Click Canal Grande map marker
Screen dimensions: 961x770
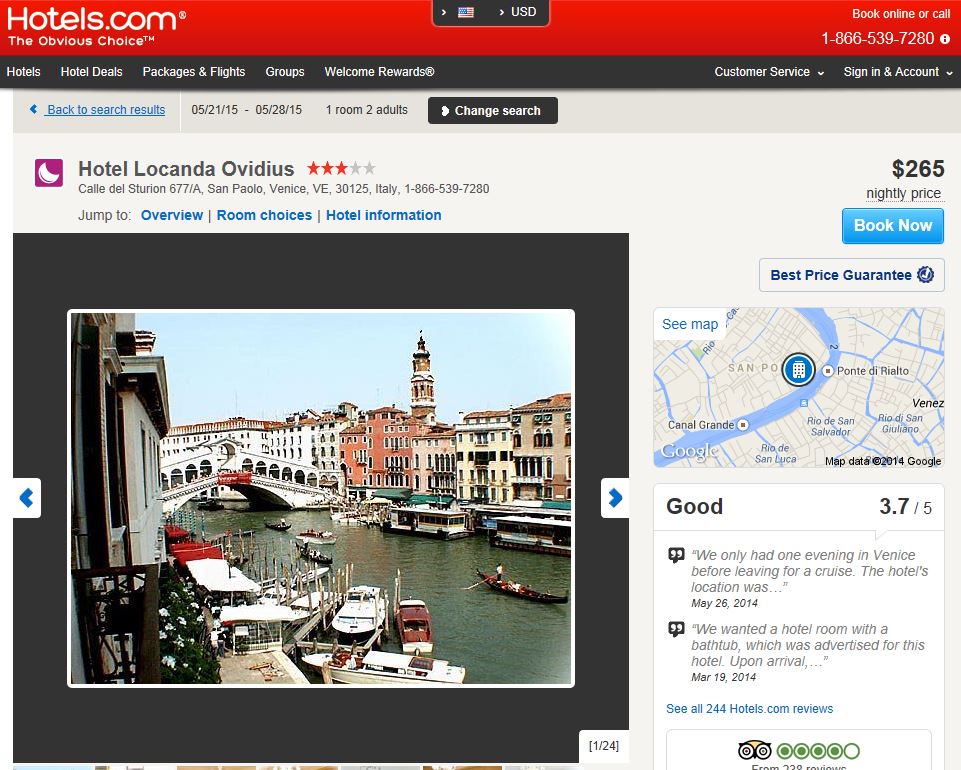tap(743, 425)
